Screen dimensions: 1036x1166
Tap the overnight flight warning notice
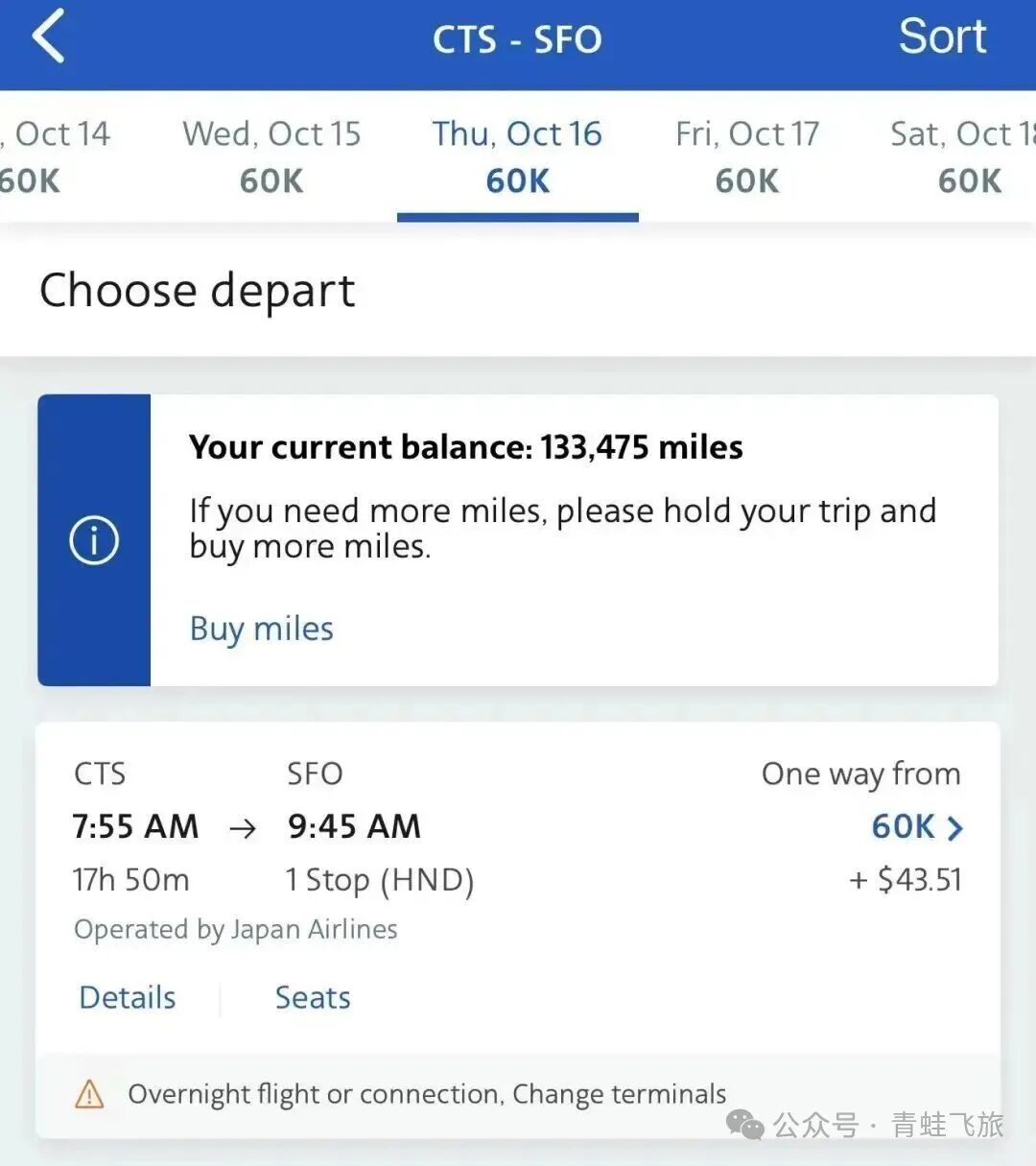[x=427, y=1094]
